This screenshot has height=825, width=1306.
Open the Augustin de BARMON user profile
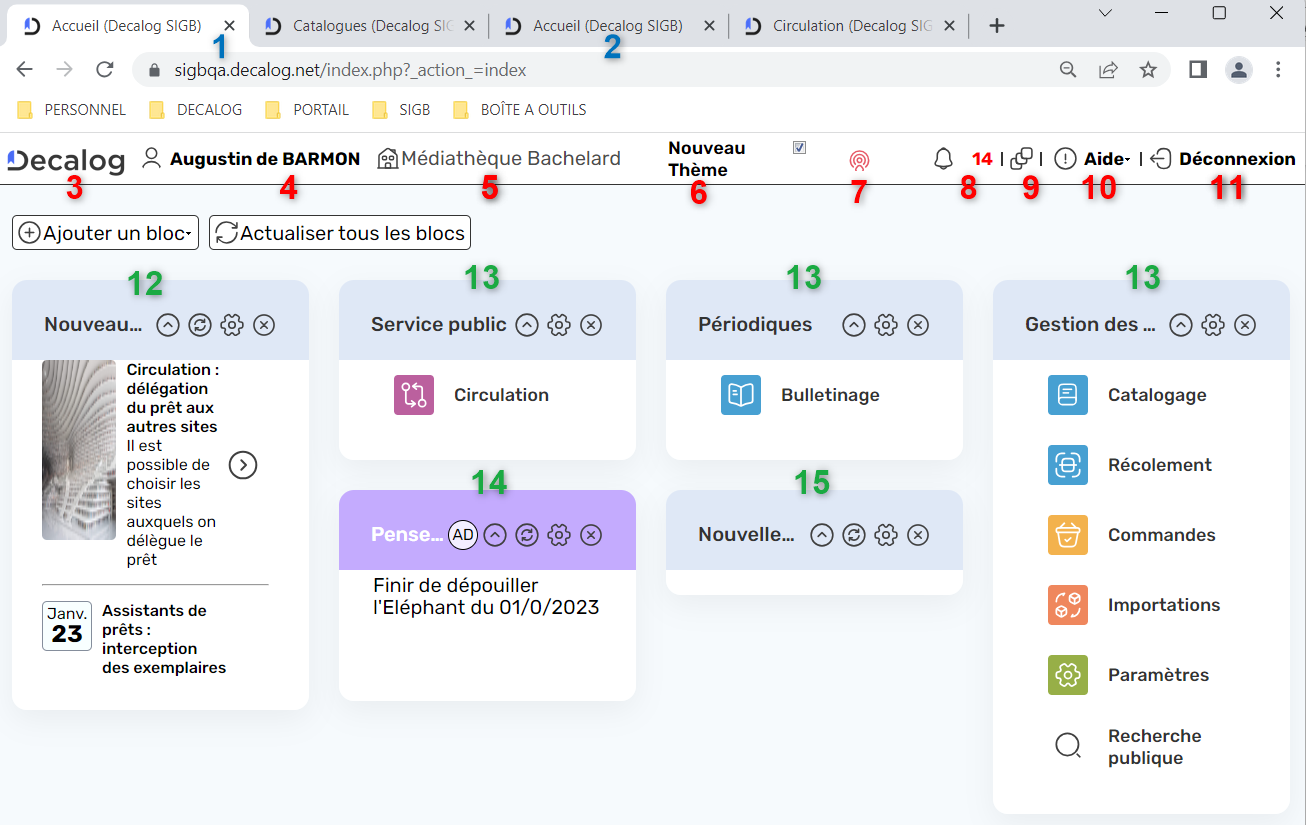tap(251, 159)
